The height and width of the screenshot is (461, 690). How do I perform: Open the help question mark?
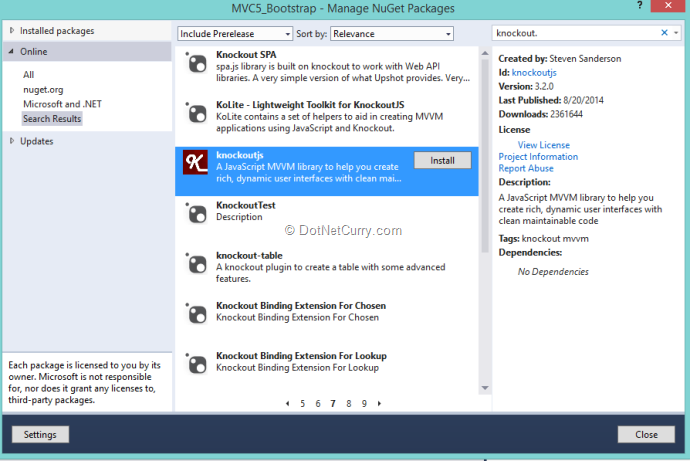tap(639, 5)
